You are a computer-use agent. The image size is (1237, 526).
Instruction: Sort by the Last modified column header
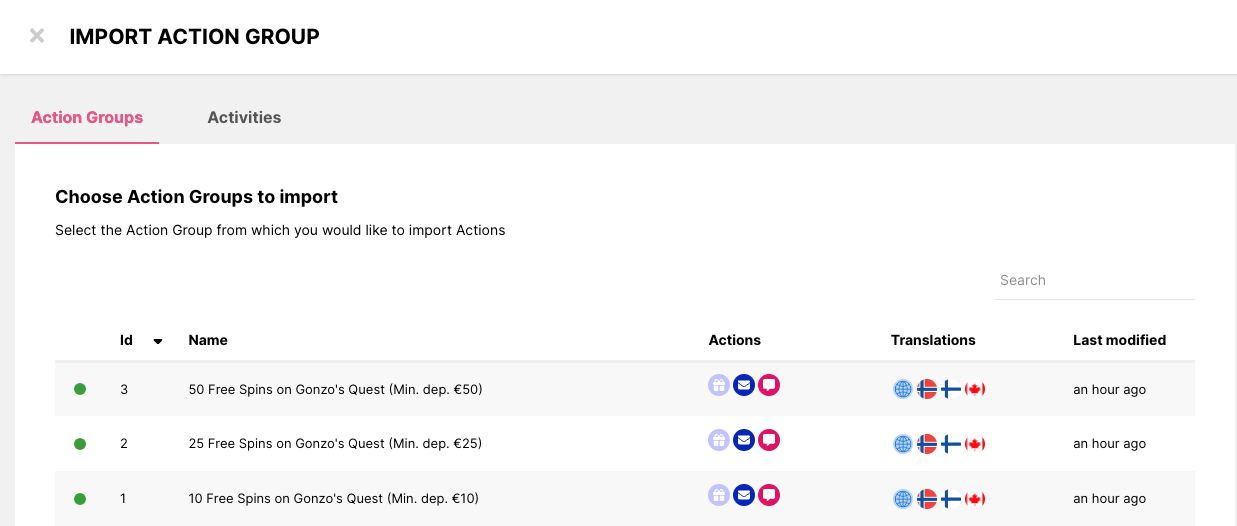pyautogui.click(x=1119, y=340)
